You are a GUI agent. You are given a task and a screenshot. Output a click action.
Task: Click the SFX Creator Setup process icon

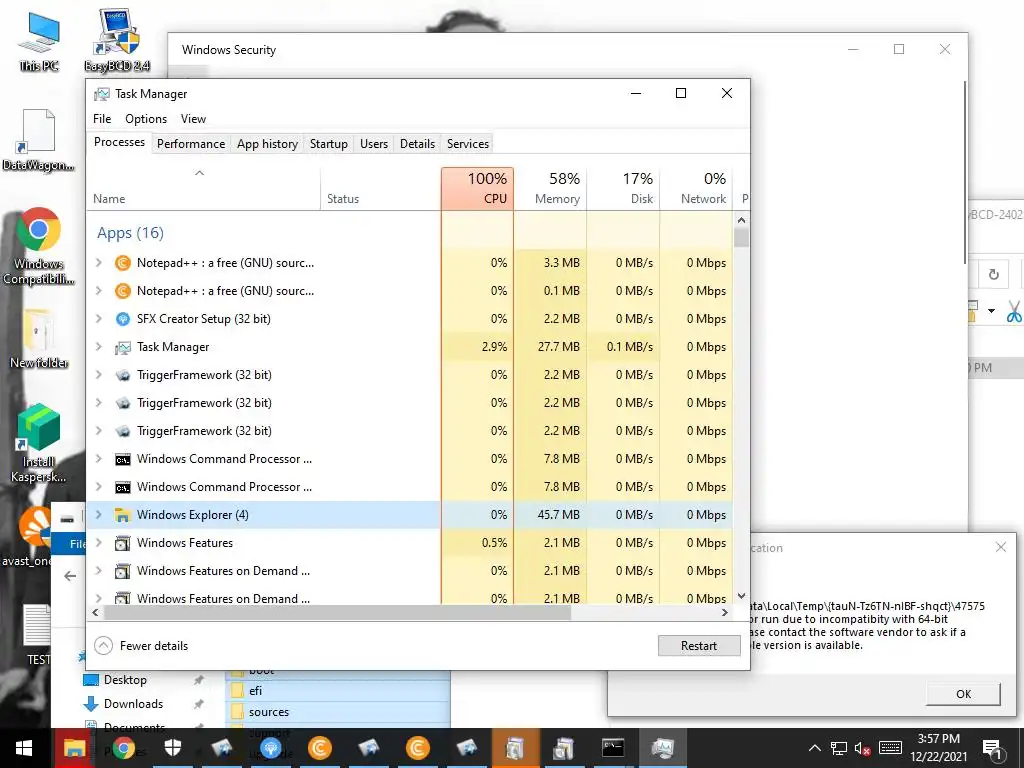pyautogui.click(x=123, y=319)
